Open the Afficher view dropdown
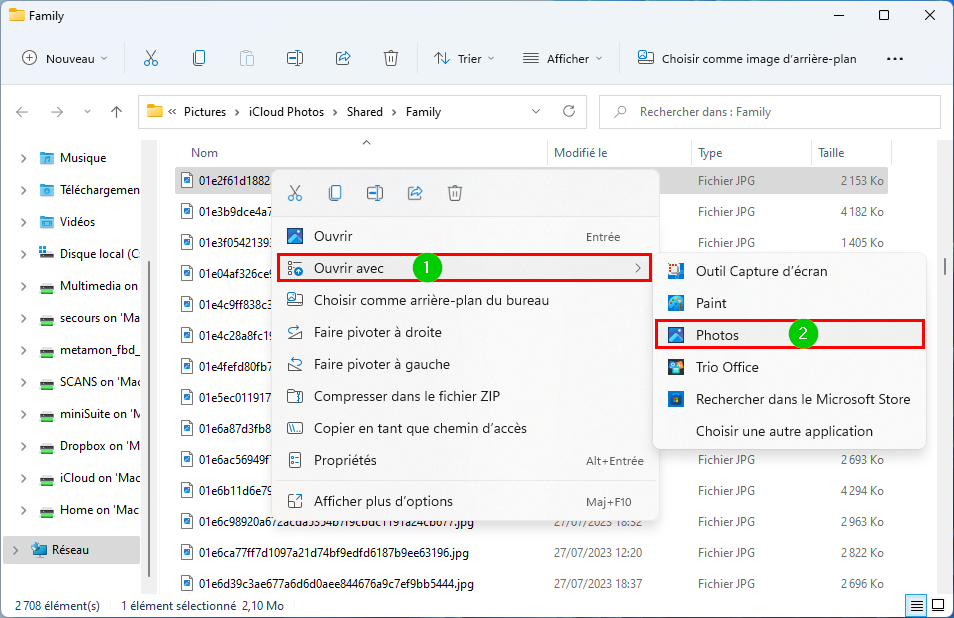This screenshot has height=618, width=954. click(x=563, y=58)
